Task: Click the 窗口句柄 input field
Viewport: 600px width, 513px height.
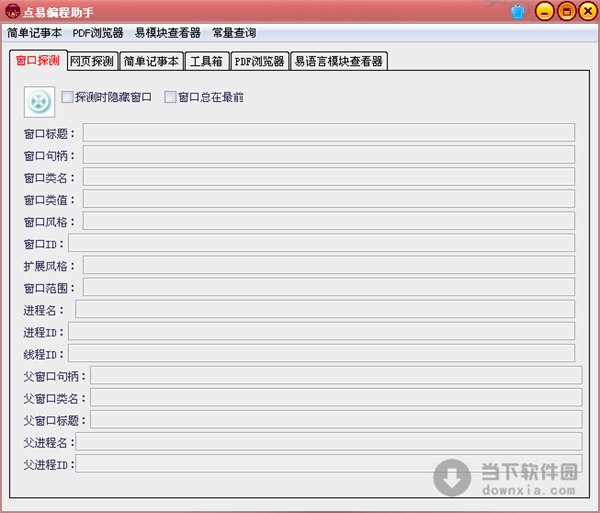Action: (x=329, y=155)
